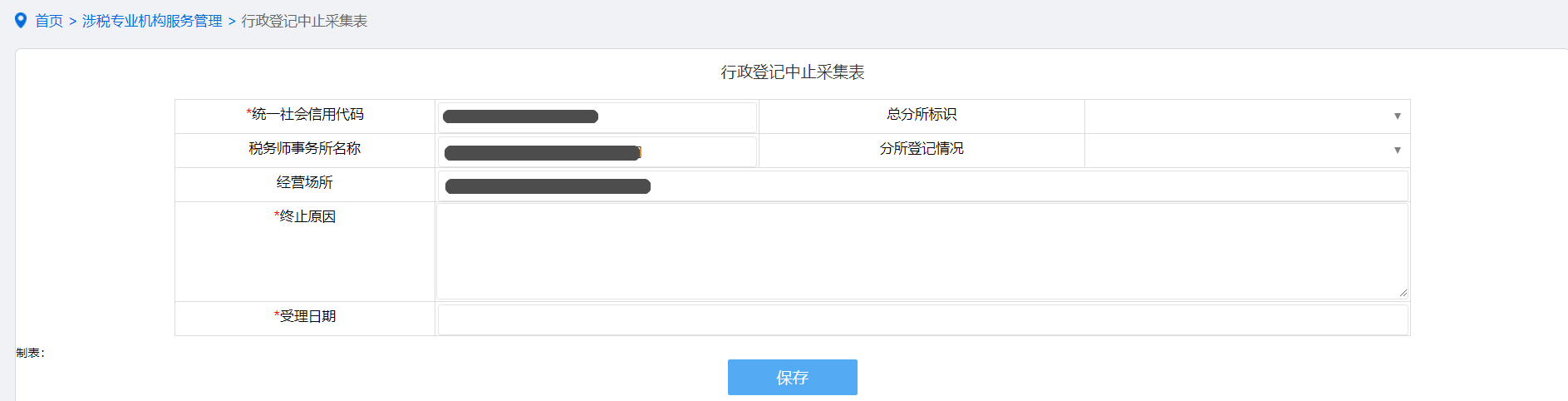The height and width of the screenshot is (401, 1568).
Task: Select the 经营场所 input box
Action: [x=922, y=186]
